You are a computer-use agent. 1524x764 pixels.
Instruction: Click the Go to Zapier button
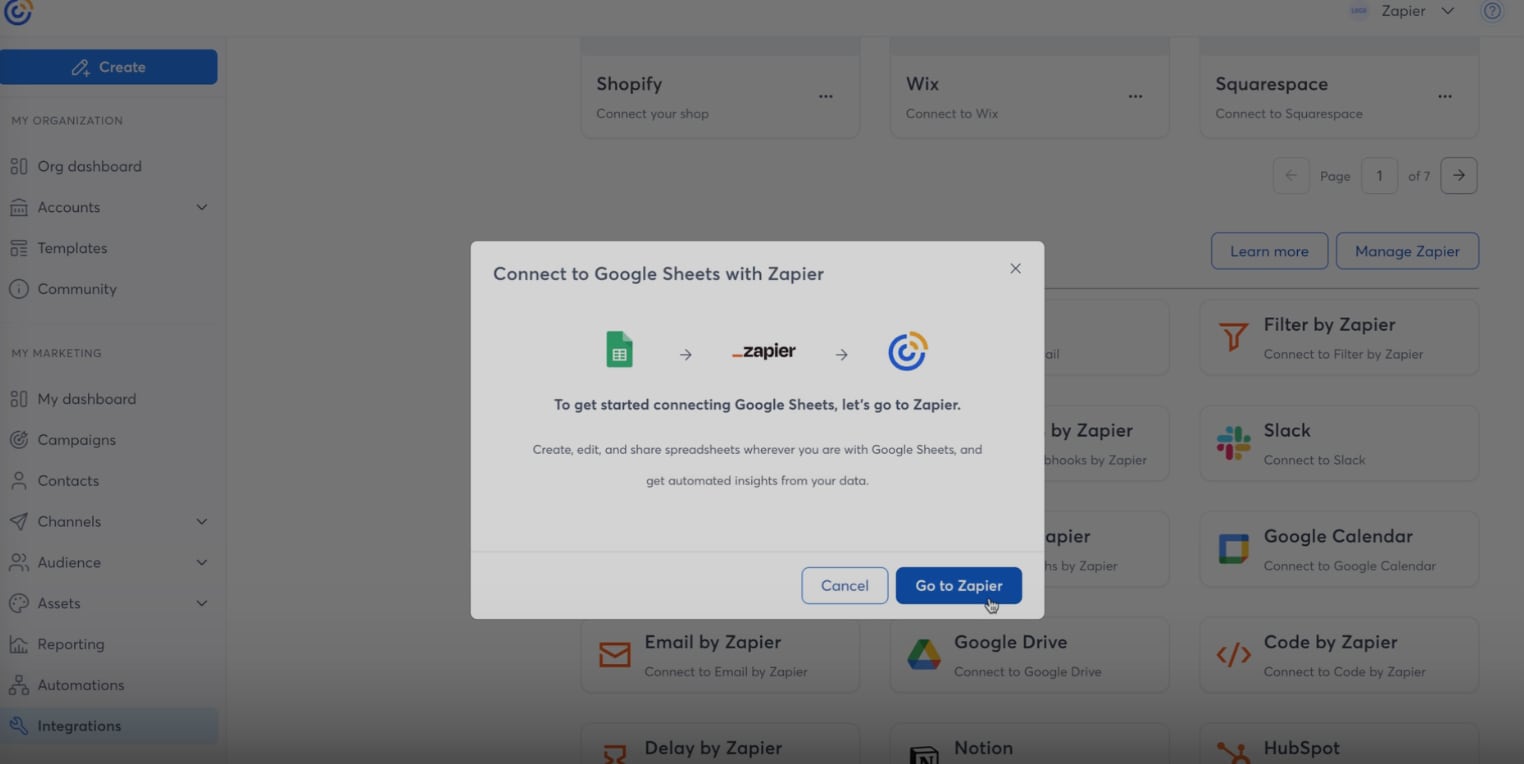[958, 585]
